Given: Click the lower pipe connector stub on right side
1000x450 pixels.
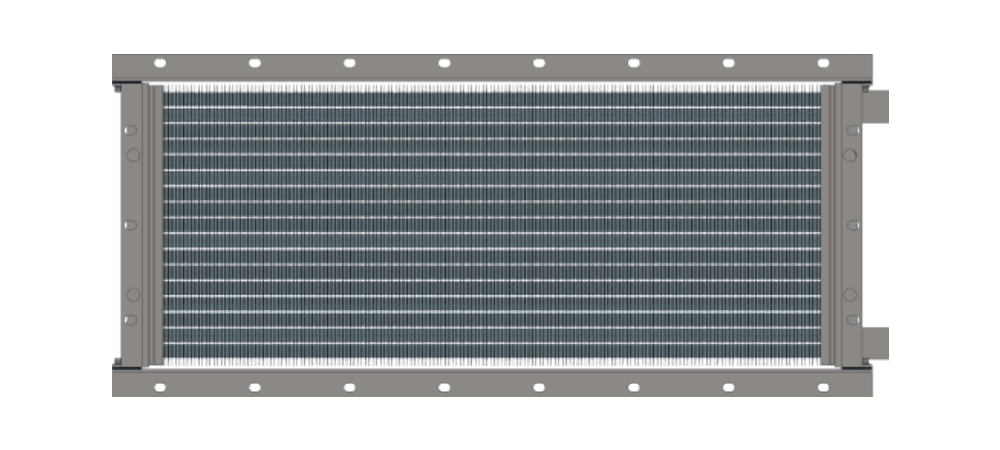Looking at the screenshot, I should [x=876, y=343].
